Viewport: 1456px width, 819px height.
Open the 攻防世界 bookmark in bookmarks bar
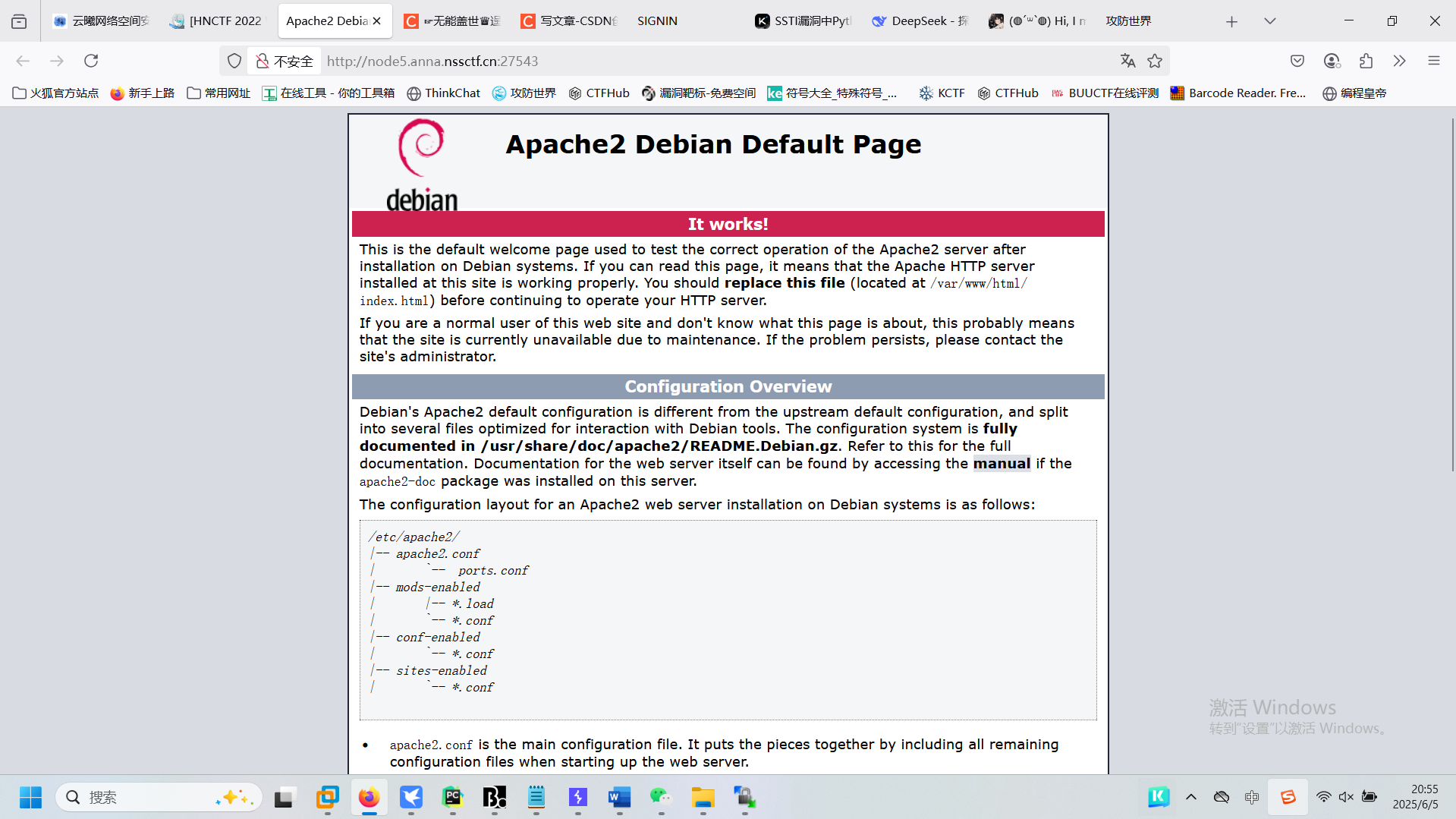tap(524, 93)
